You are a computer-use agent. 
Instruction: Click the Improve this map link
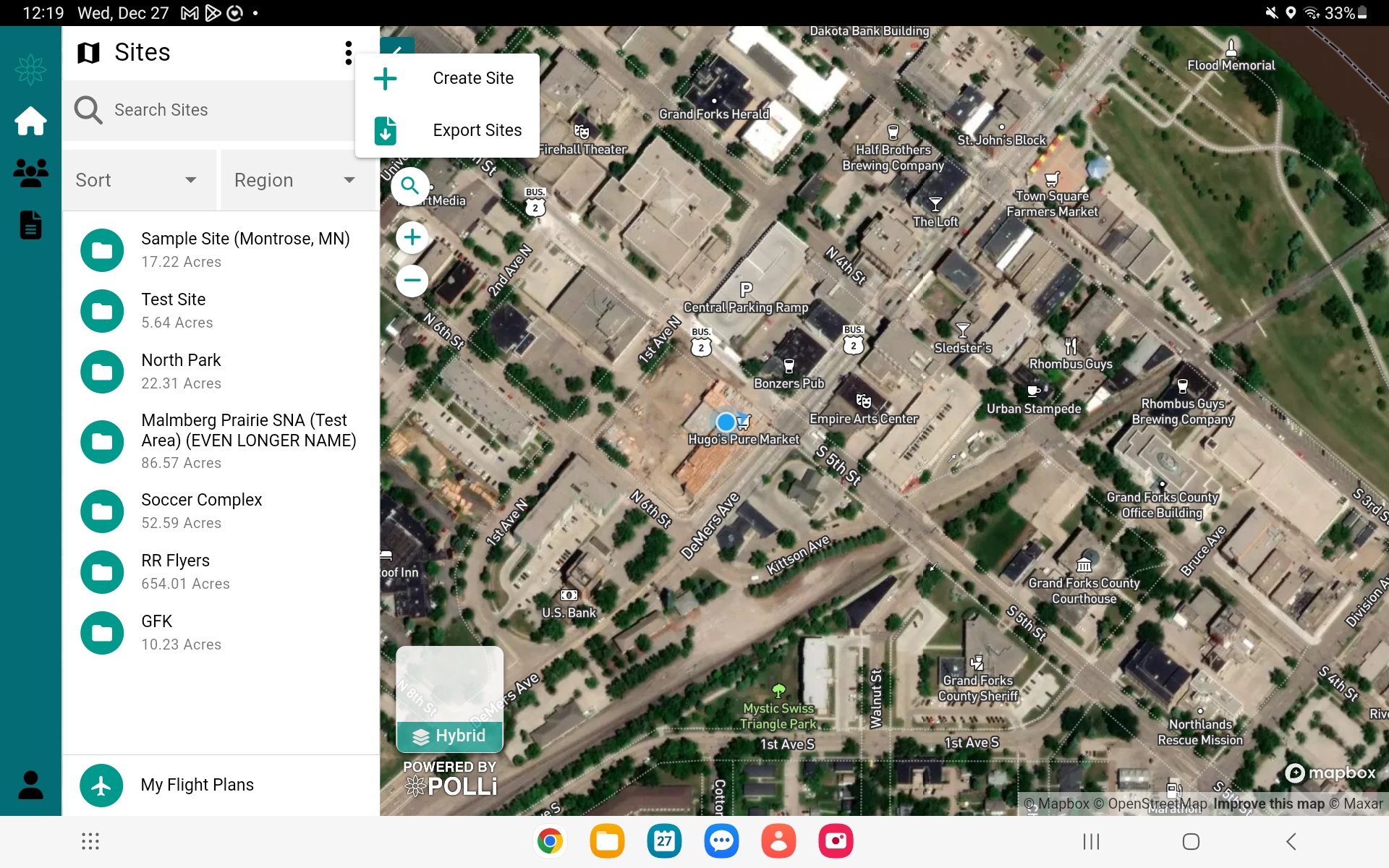pyautogui.click(x=1269, y=804)
